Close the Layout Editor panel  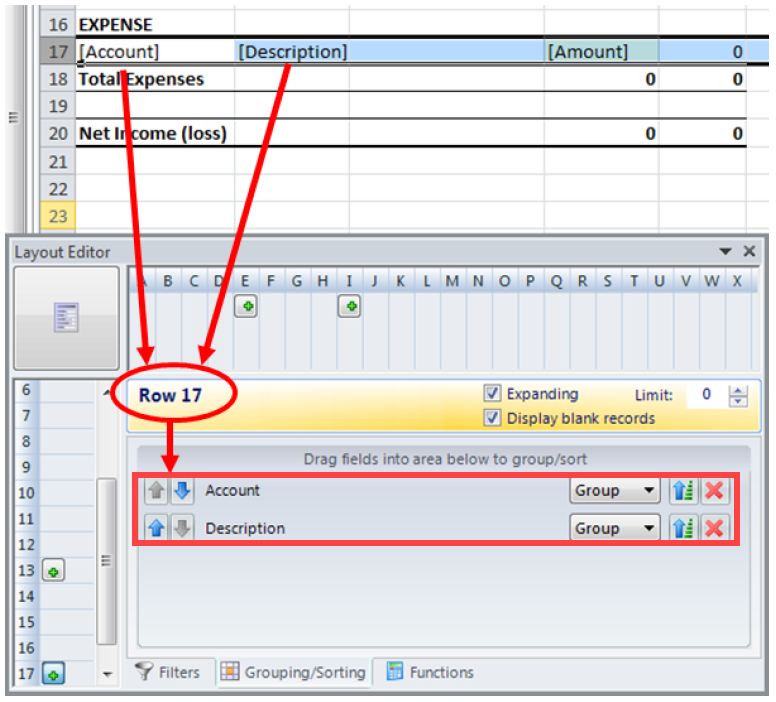coord(749,251)
